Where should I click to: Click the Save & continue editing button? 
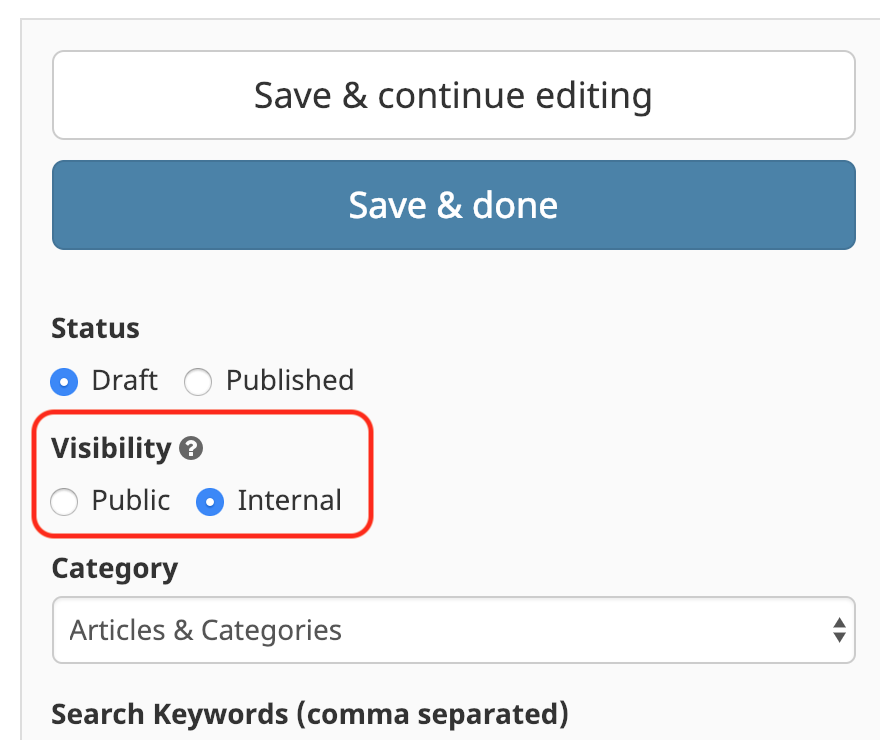tap(453, 95)
